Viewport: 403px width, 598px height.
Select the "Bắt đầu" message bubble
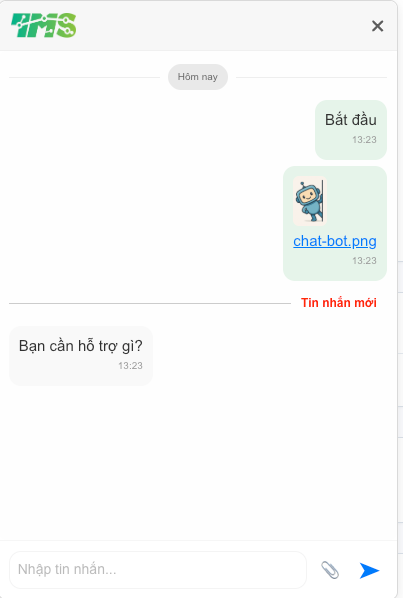(351, 130)
